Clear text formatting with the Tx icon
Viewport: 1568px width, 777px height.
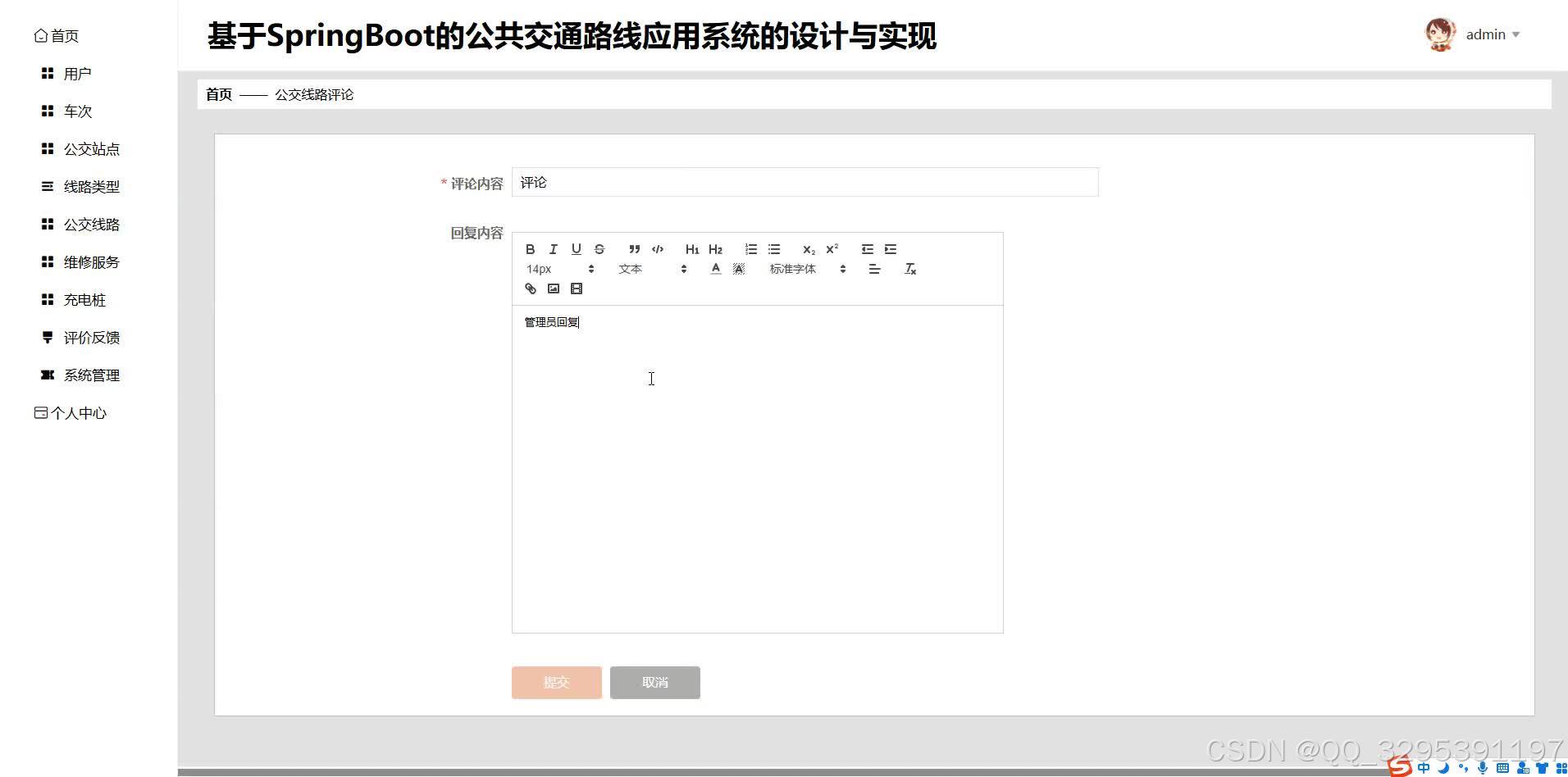click(910, 269)
